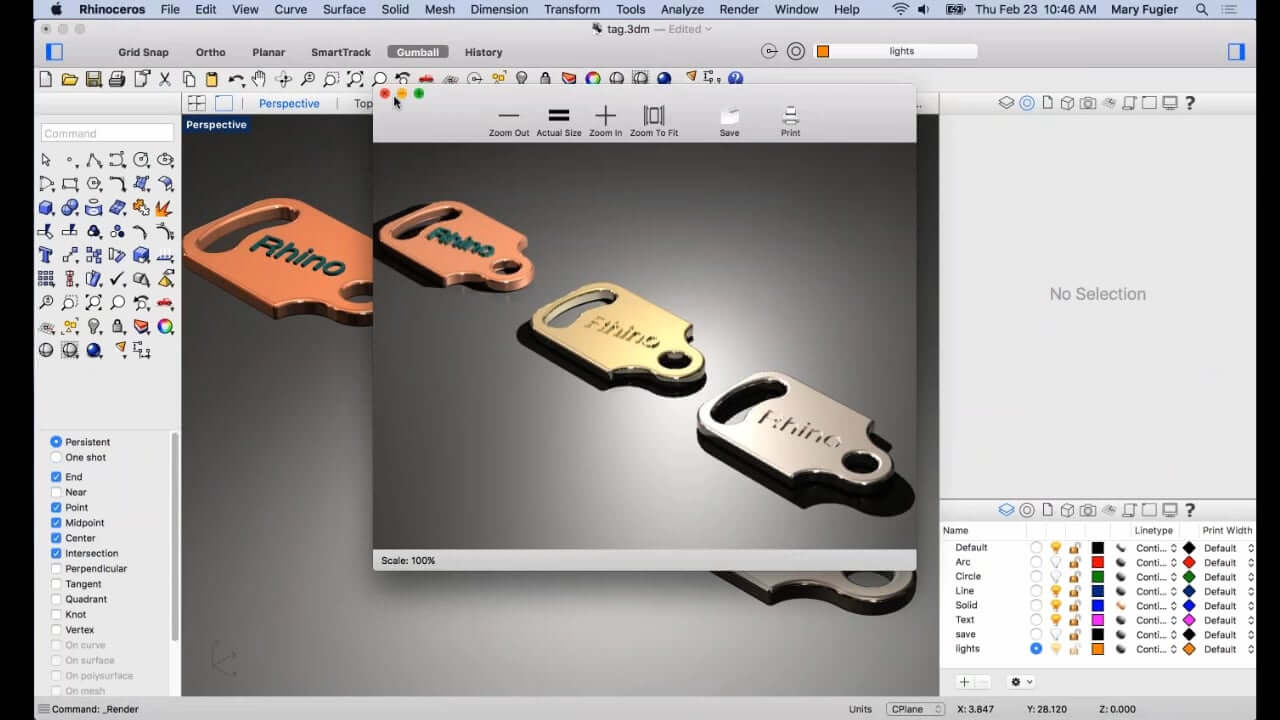1280x720 pixels.
Task: Select the arrow pointer tool in left toolbar
Action: (x=46, y=160)
